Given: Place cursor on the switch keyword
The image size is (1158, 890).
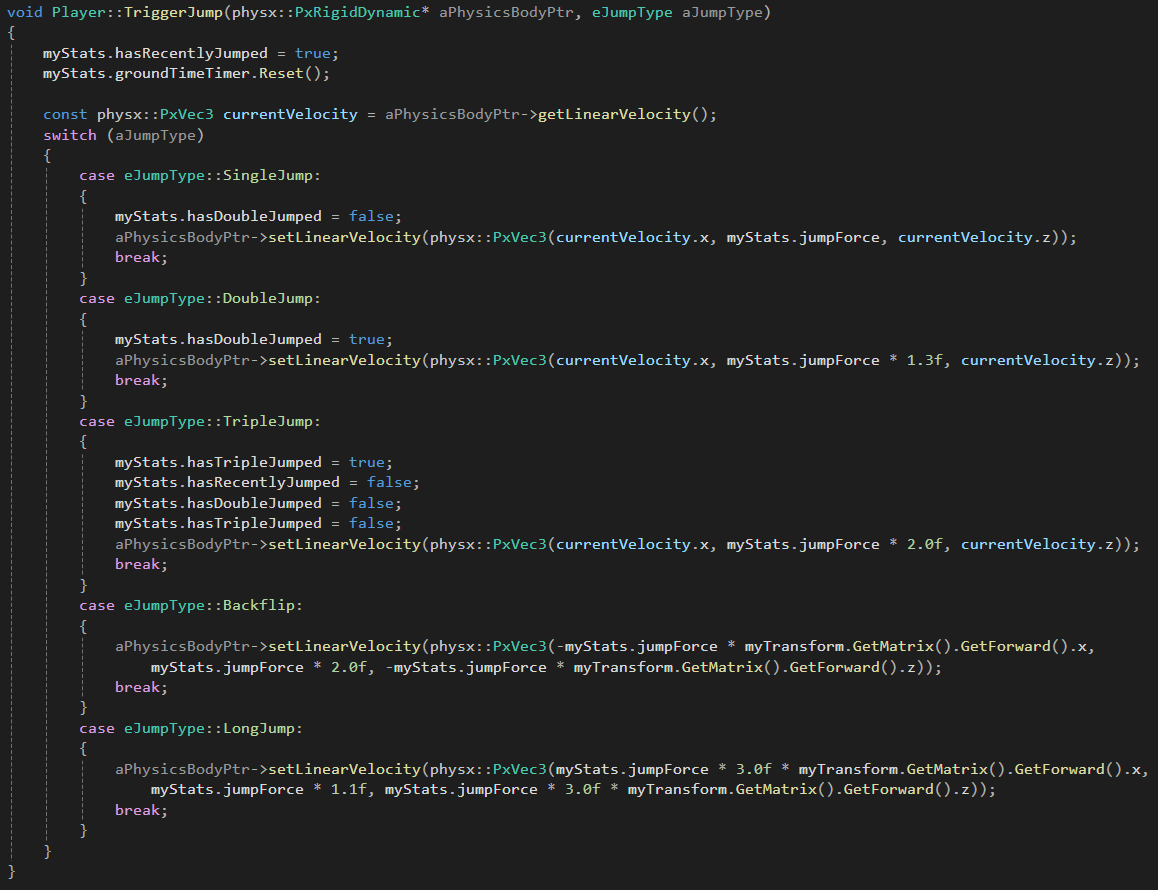Looking at the screenshot, I should click(70, 135).
